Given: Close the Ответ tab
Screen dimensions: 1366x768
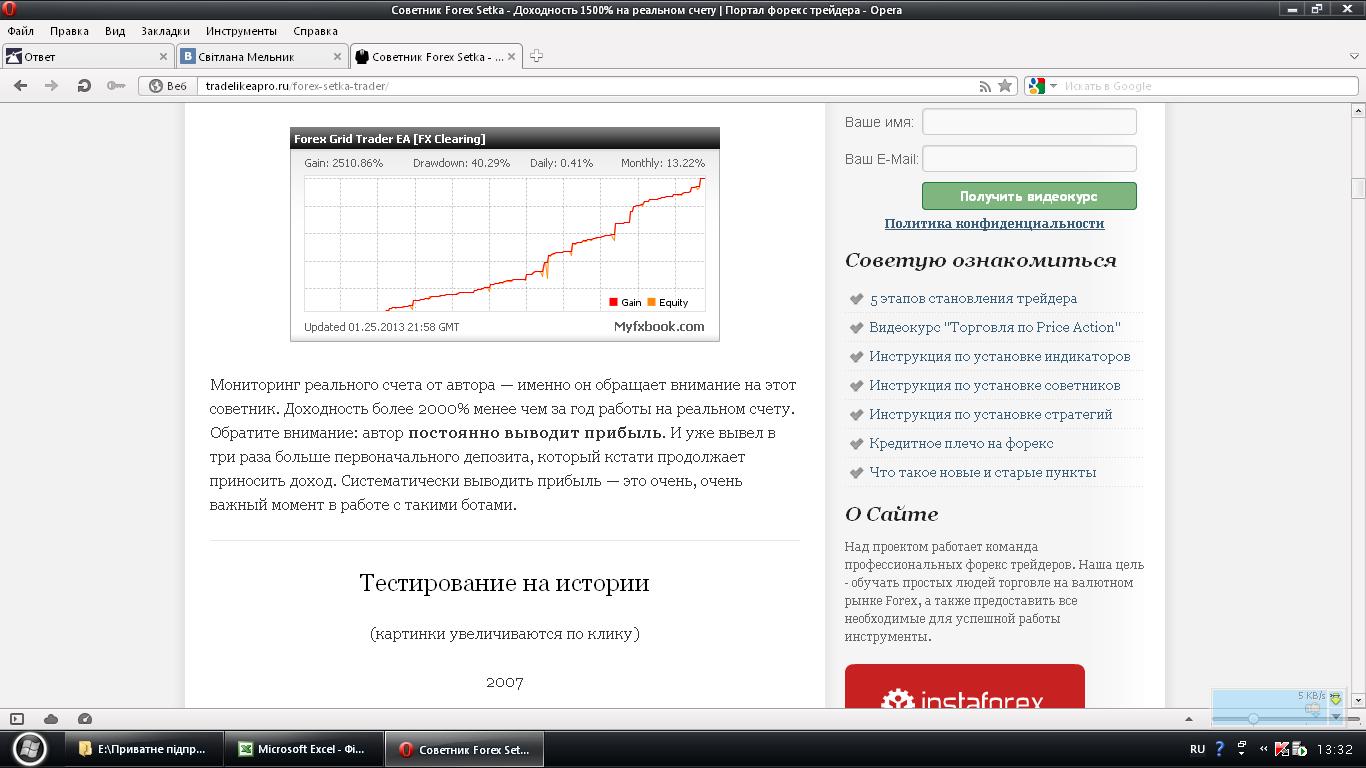Looking at the screenshot, I should [x=164, y=57].
